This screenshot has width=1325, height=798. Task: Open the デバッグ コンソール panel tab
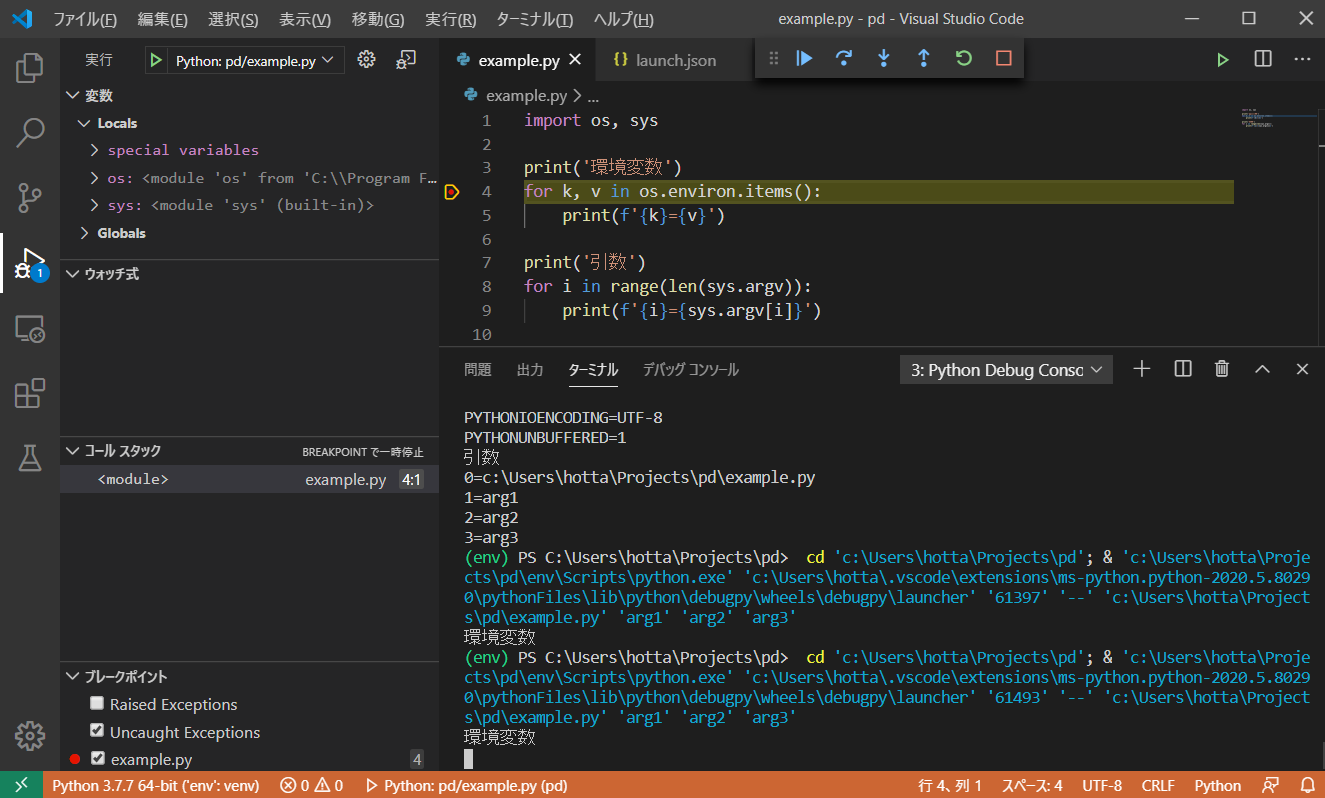coord(690,370)
